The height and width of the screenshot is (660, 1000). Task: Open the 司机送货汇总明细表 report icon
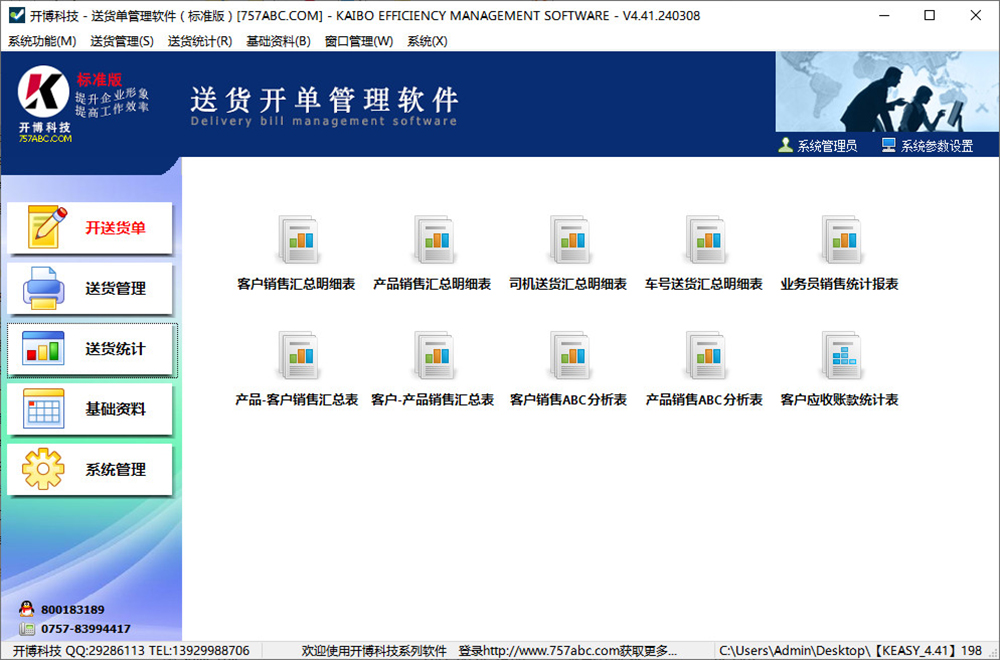pos(569,239)
